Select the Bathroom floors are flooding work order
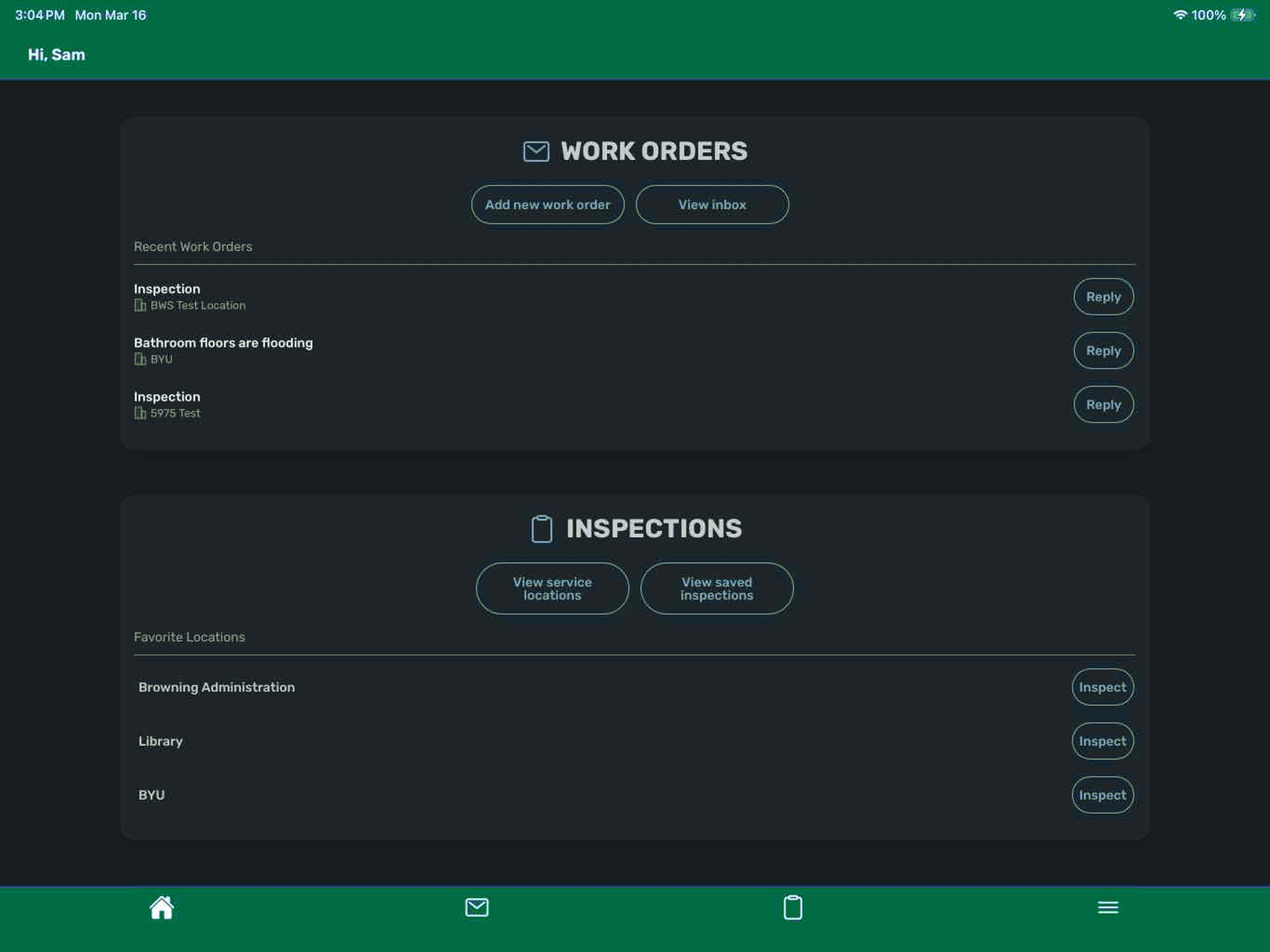The height and width of the screenshot is (952, 1270). pyautogui.click(x=223, y=343)
